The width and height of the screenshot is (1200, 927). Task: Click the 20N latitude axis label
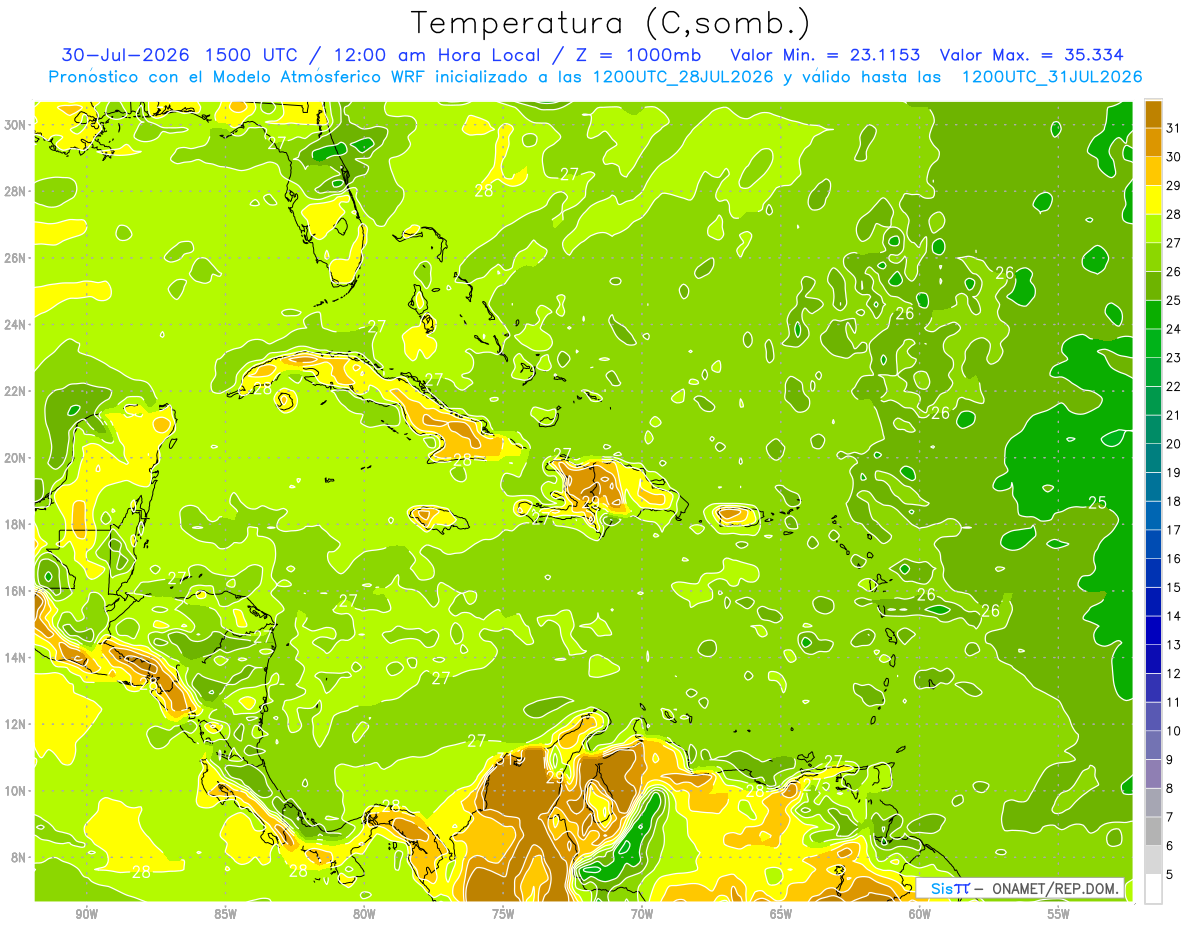click(17, 458)
